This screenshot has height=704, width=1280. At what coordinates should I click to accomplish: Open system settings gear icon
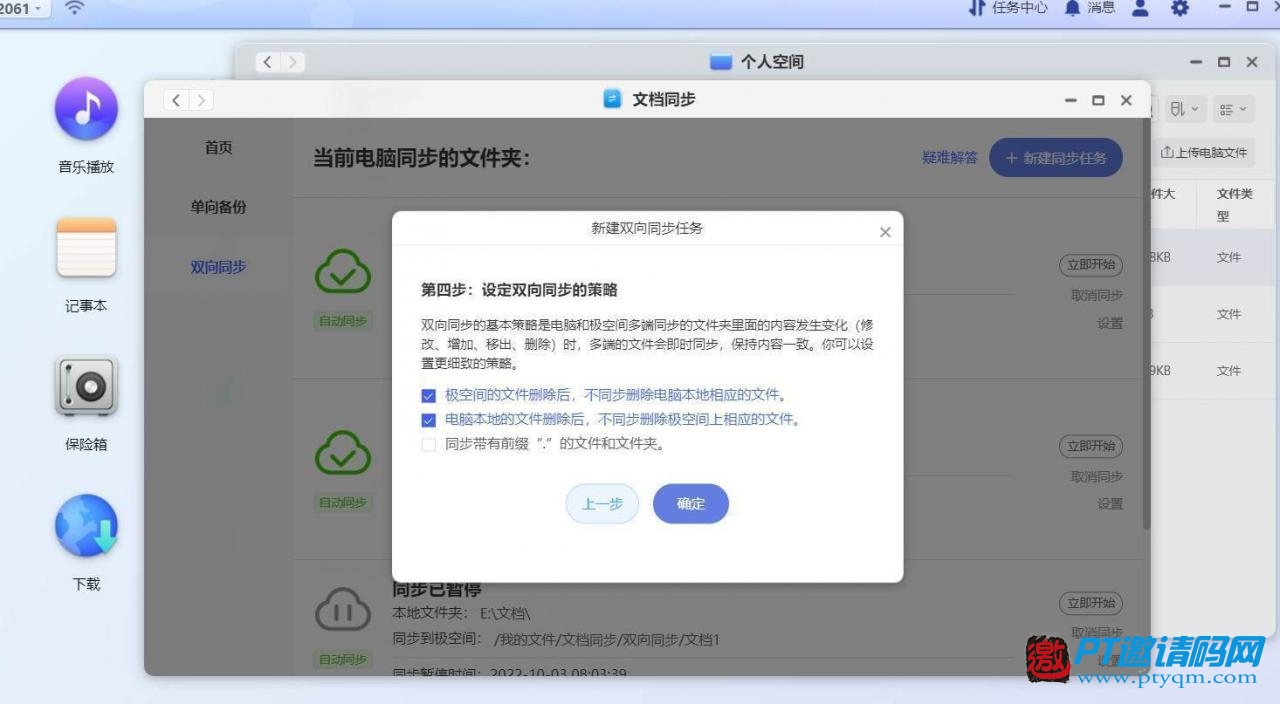1180,8
